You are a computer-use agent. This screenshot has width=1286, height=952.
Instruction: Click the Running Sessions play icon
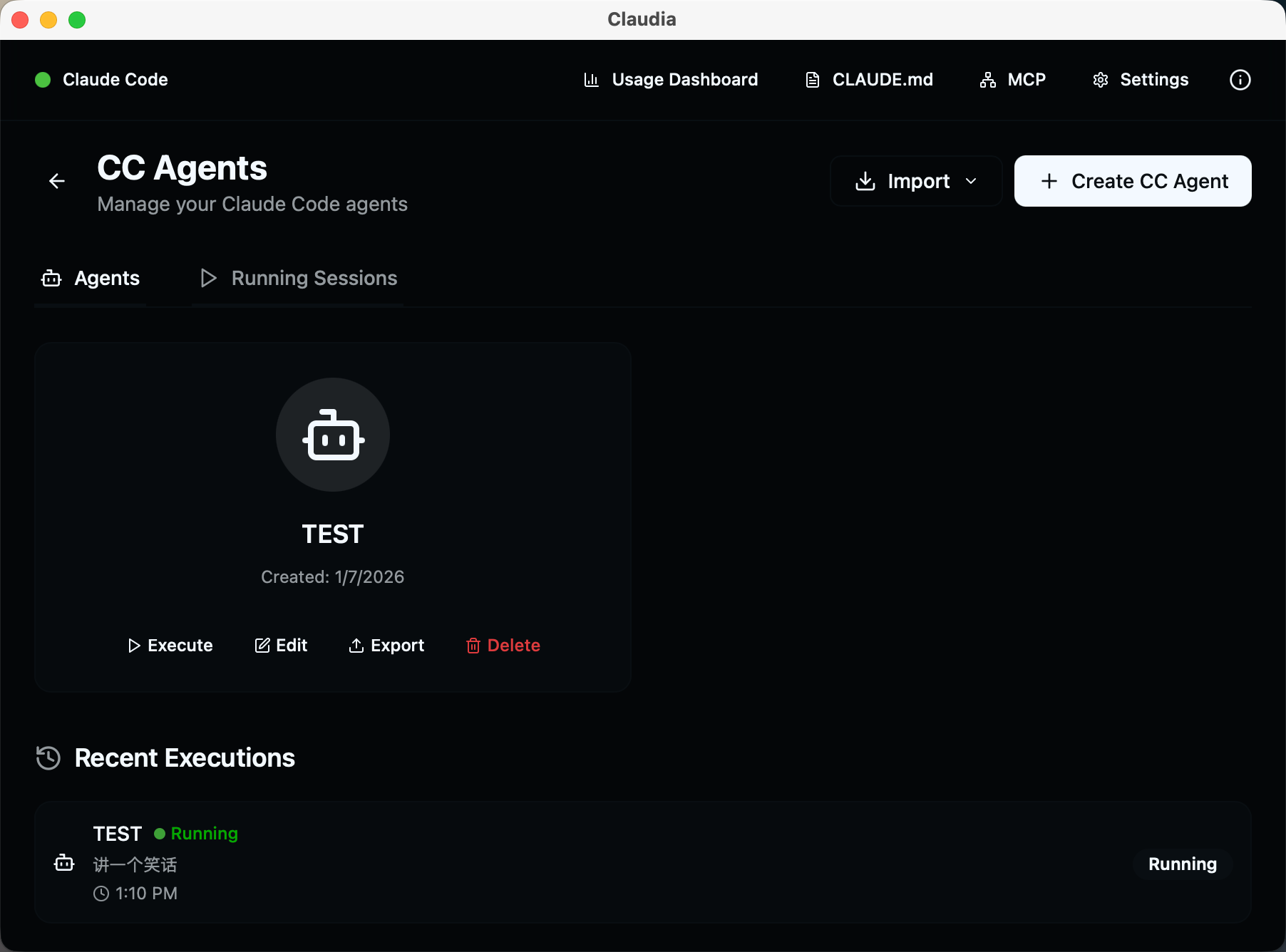pyautogui.click(x=208, y=278)
